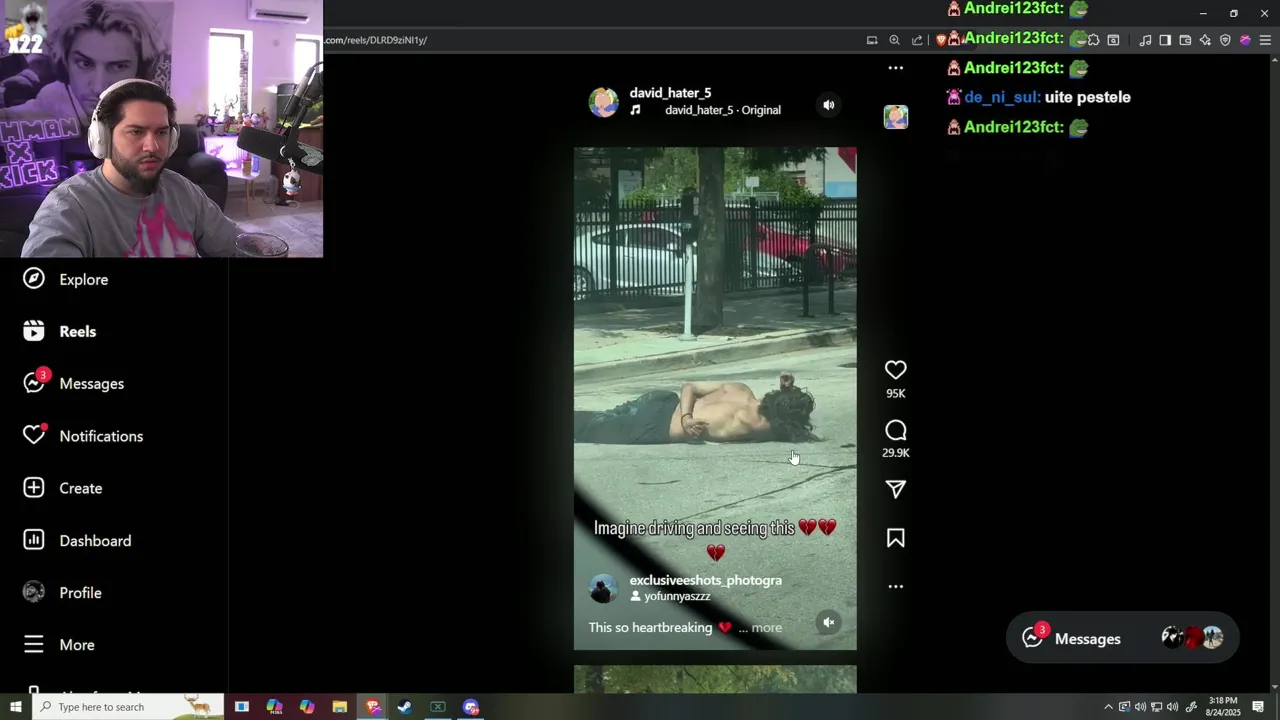Play the reel video of the street scene
The image size is (1280, 720).
coord(715,399)
